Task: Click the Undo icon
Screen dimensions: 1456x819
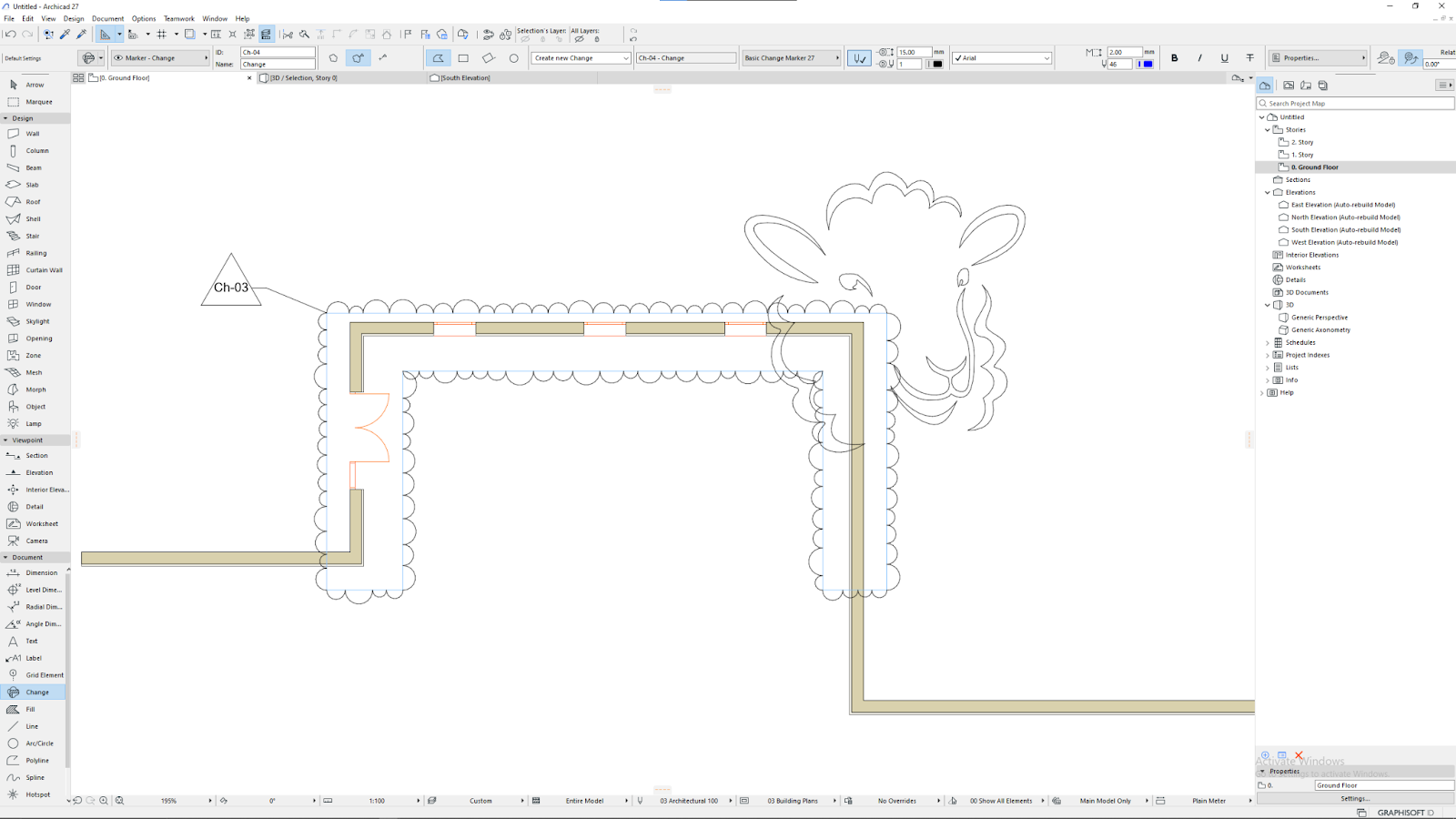Action: point(10,35)
